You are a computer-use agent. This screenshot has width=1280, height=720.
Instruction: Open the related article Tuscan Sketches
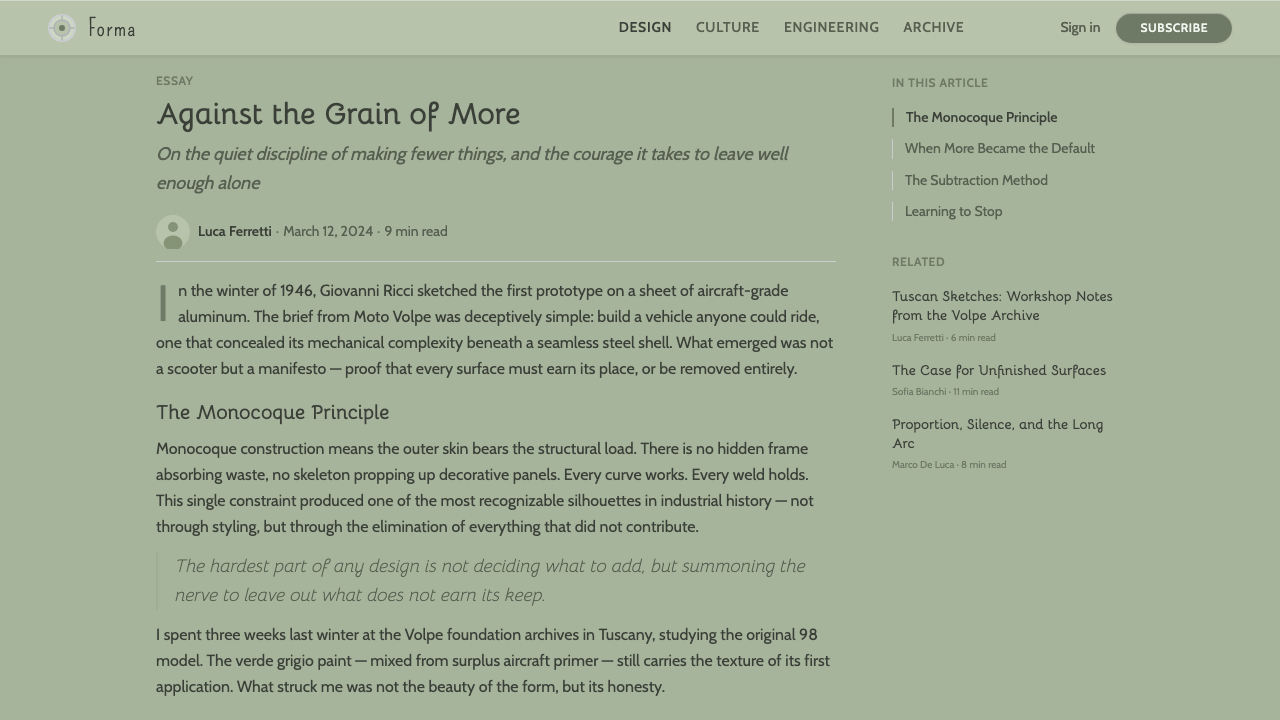tap(1002, 306)
